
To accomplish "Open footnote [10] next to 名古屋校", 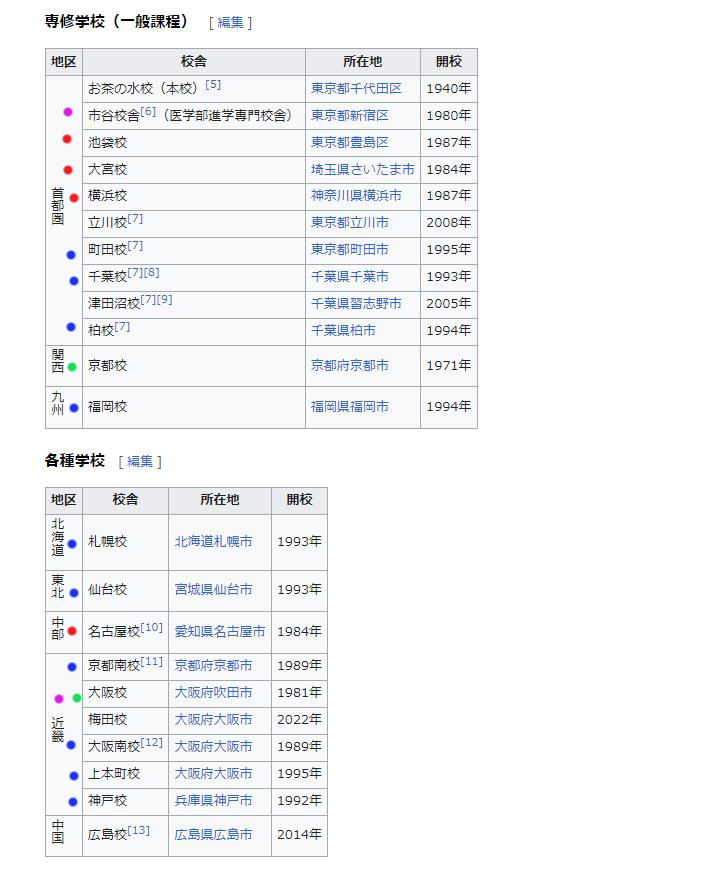I will pos(151,627).
